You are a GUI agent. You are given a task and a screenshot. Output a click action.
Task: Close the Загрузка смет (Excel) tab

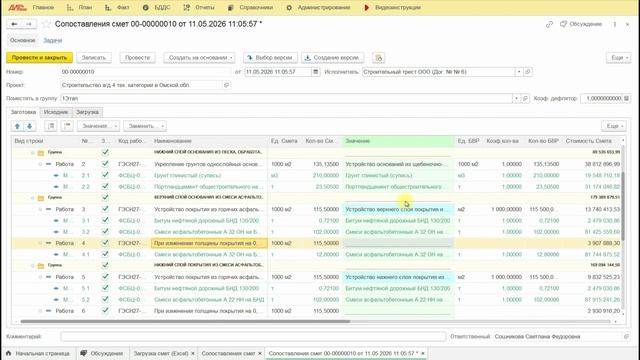point(193,353)
